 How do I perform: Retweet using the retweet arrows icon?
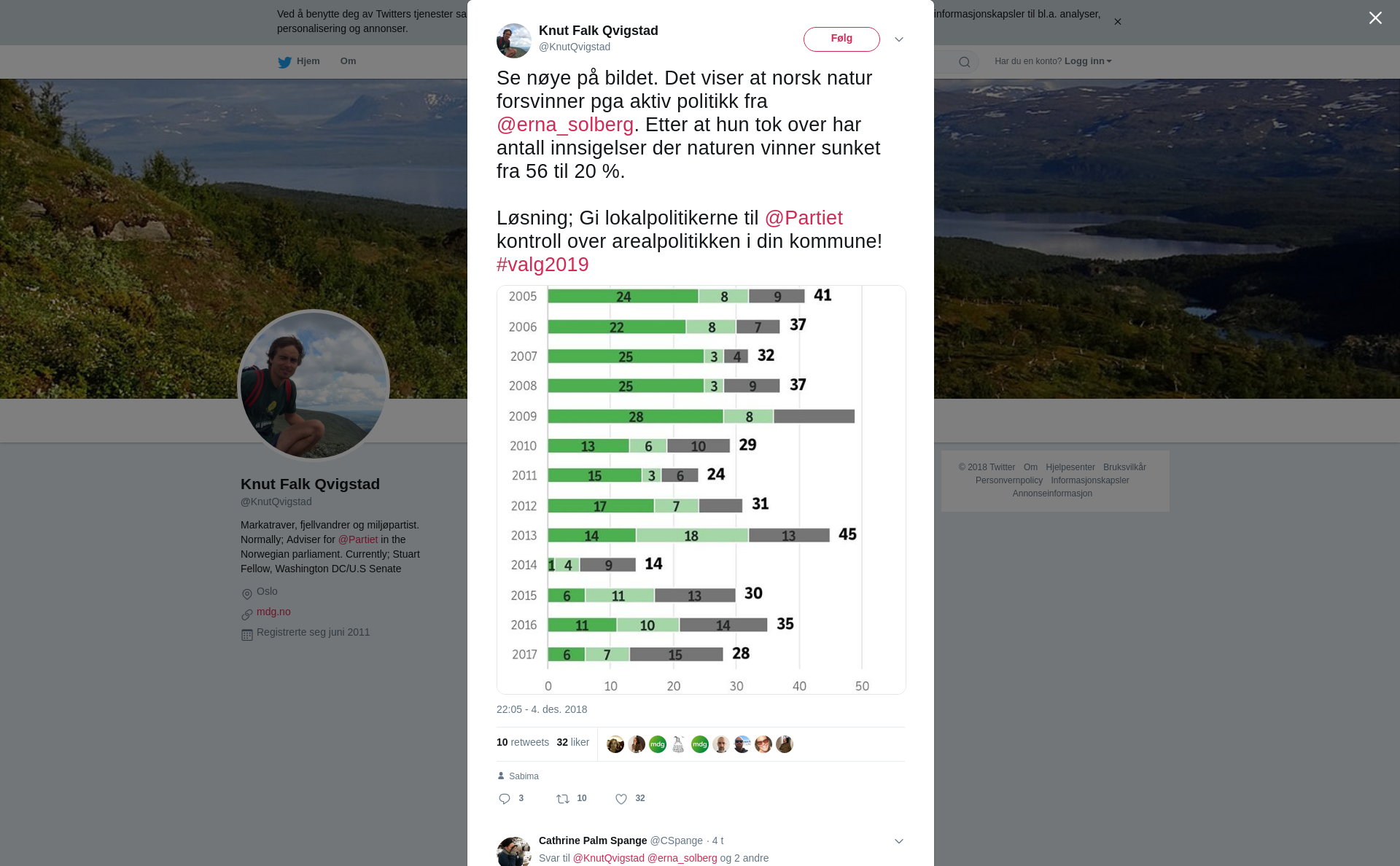(x=563, y=799)
